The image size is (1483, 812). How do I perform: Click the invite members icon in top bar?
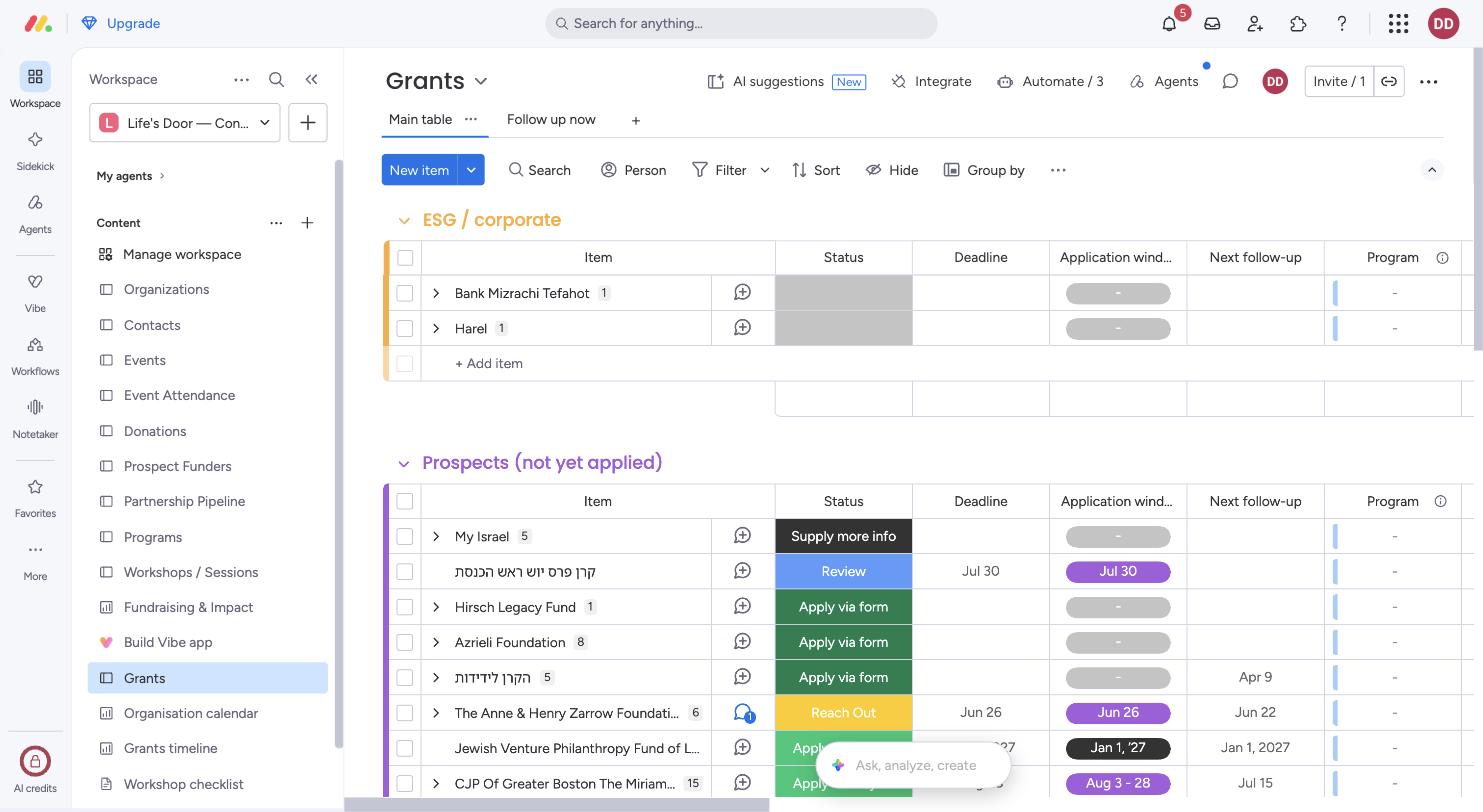click(1255, 23)
